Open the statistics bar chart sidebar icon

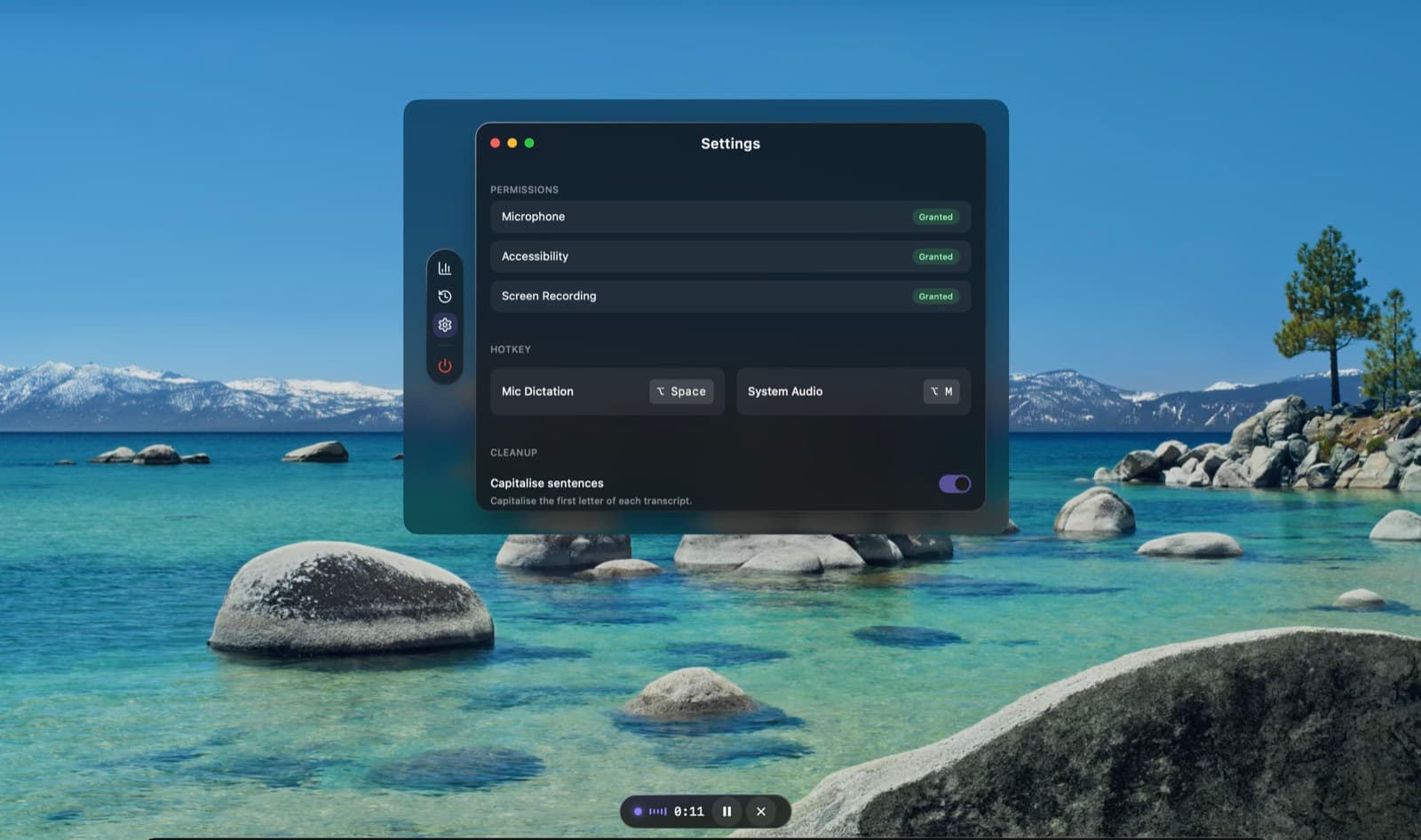445,268
